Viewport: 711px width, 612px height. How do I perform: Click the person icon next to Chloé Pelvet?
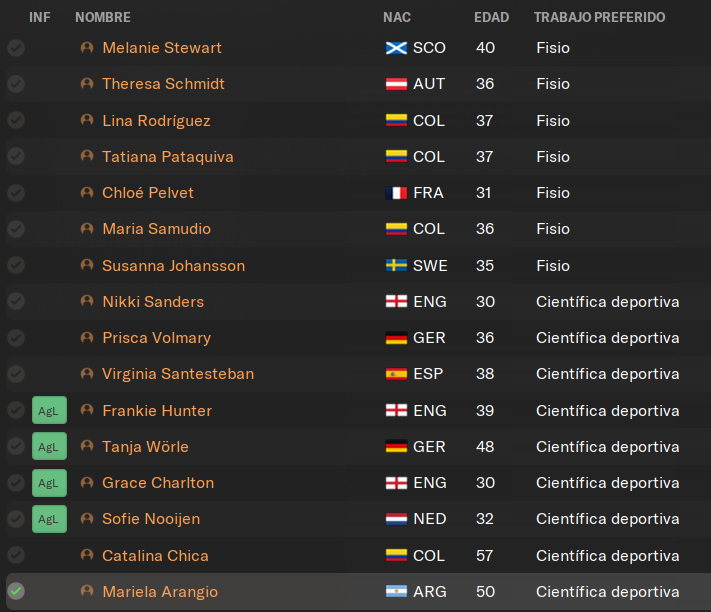tap(87, 193)
